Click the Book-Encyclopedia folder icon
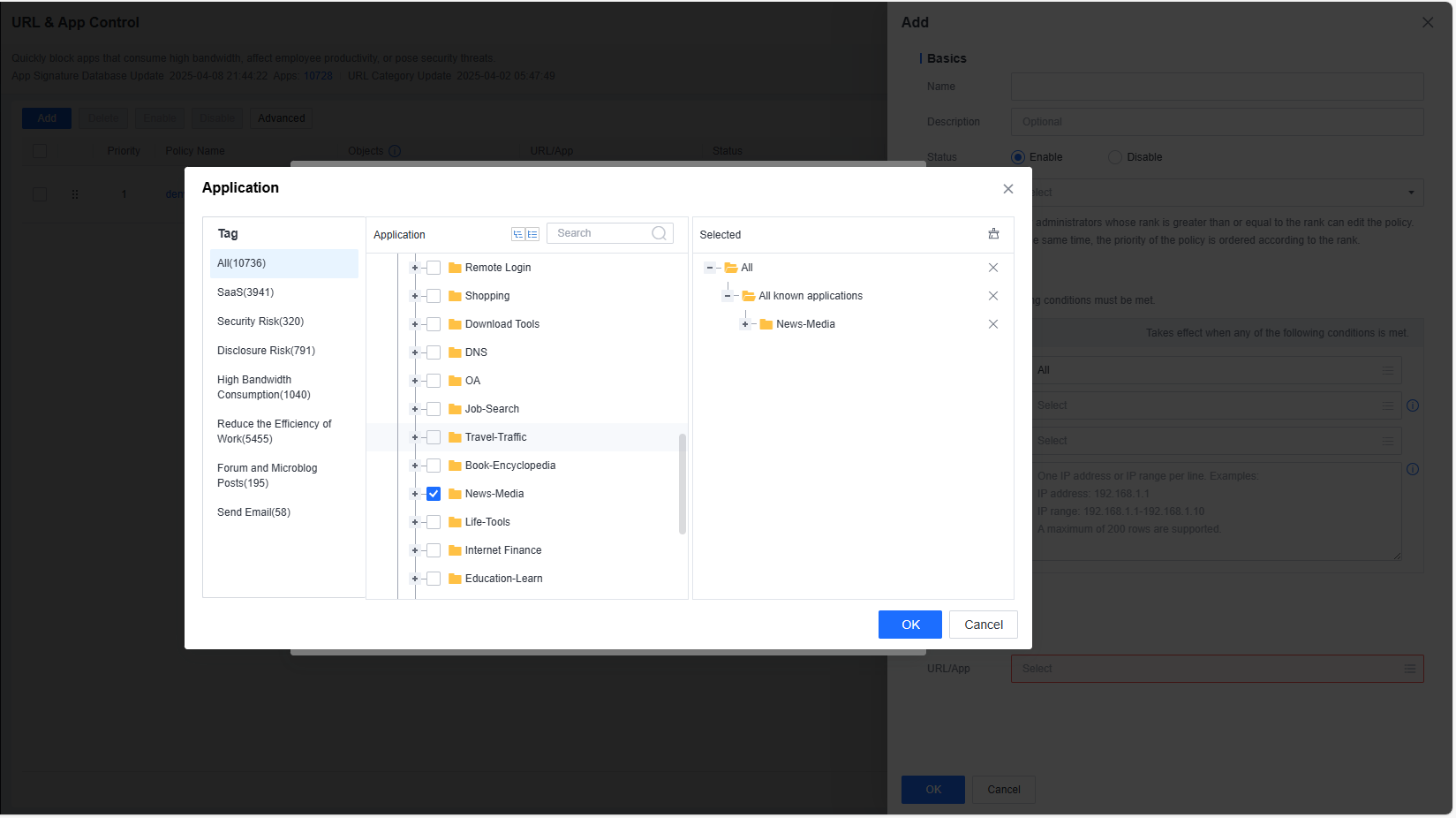1456x818 pixels. tap(455, 466)
